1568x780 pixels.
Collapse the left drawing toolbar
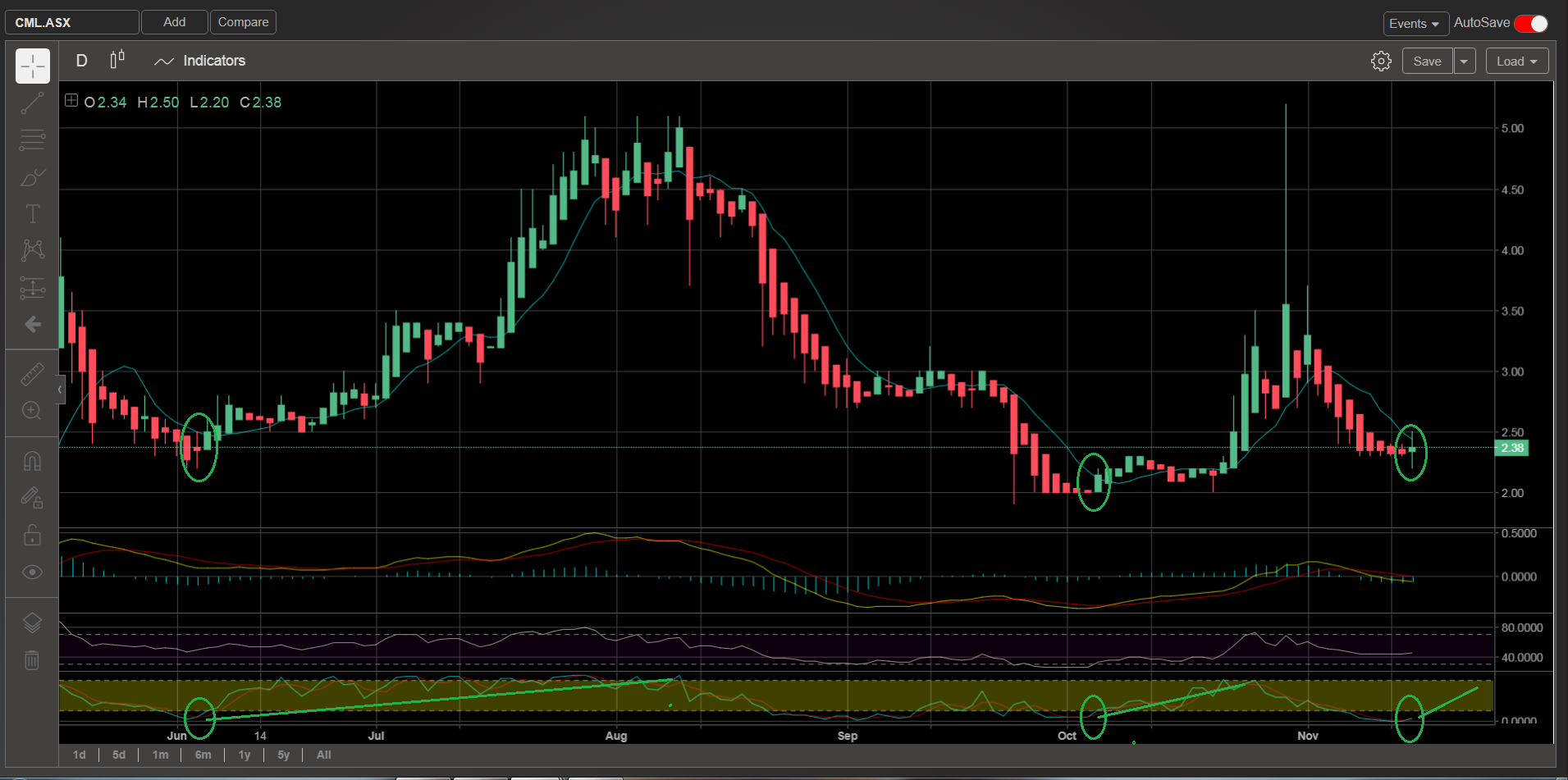point(60,390)
